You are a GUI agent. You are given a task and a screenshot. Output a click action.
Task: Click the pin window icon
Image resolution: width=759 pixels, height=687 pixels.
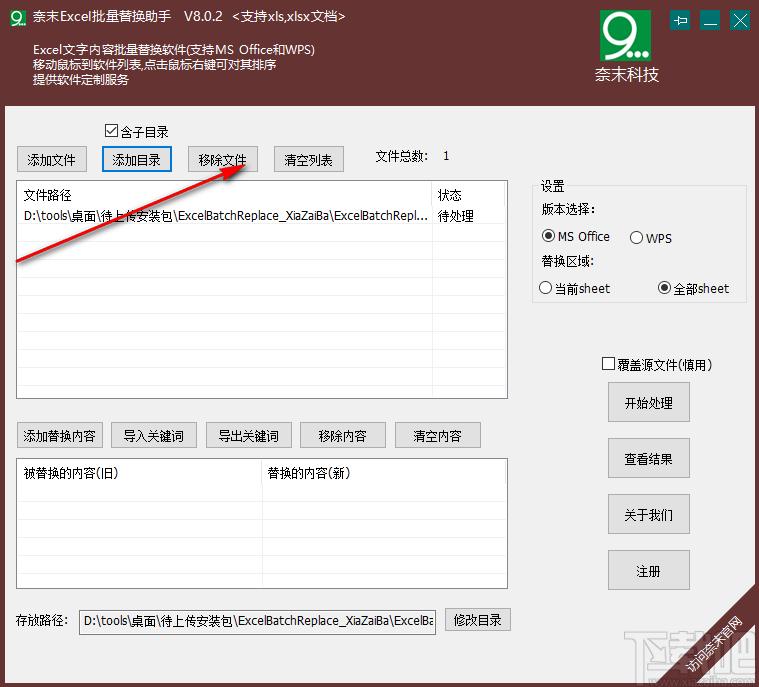click(x=680, y=20)
